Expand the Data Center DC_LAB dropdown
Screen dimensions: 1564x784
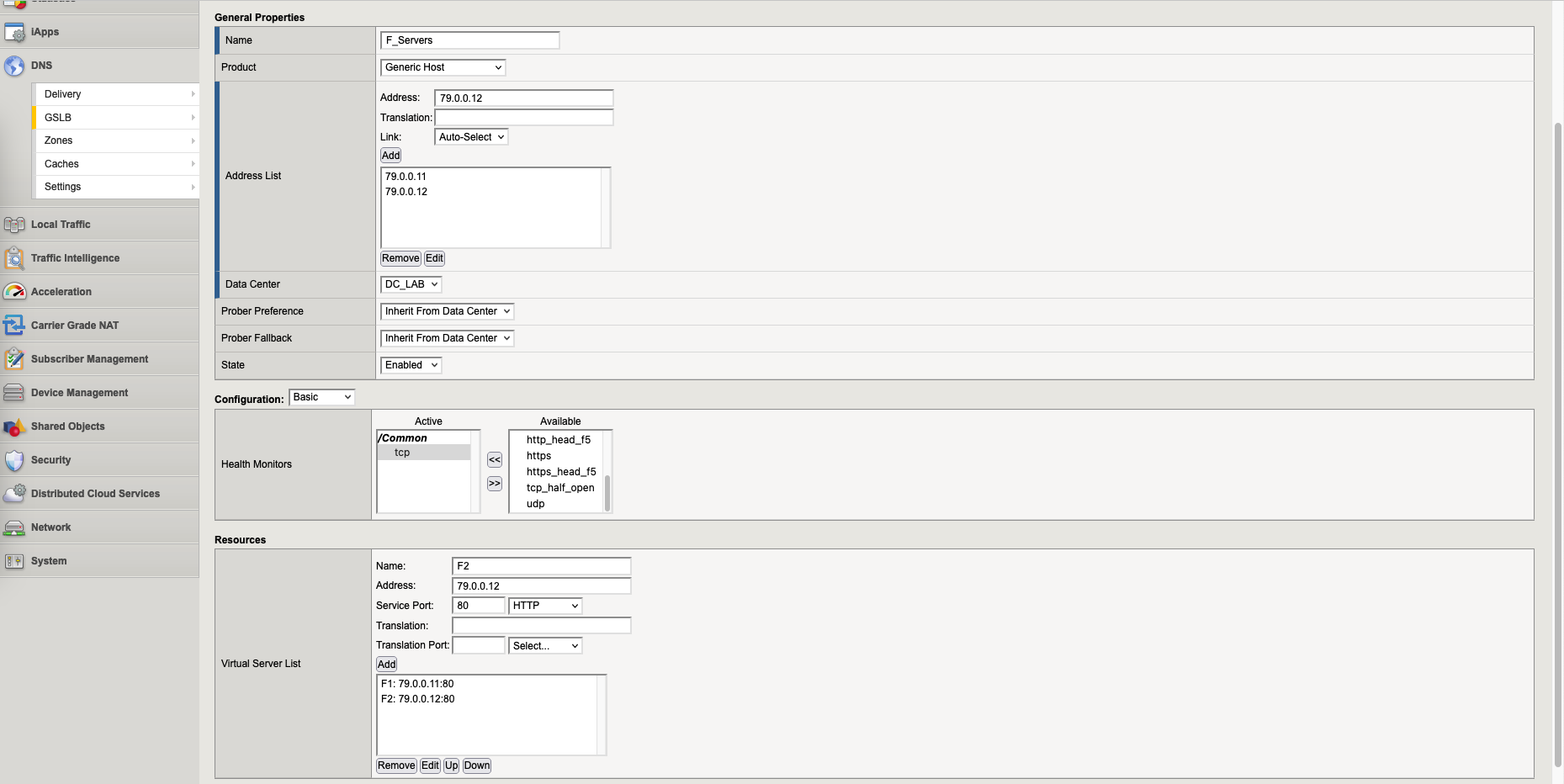tap(411, 284)
